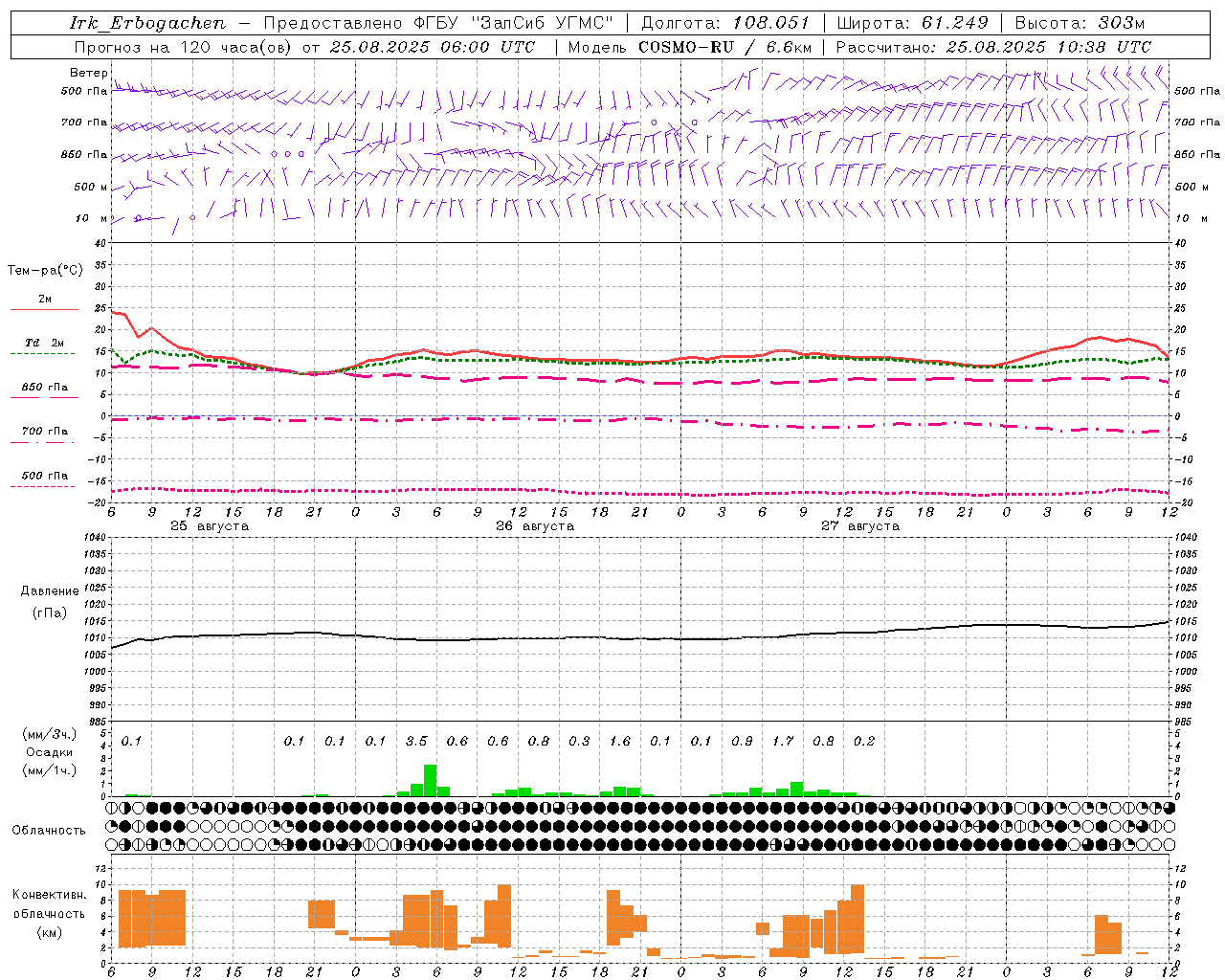
Task: Click the 25 августа date label
Action: pos(210,526)
